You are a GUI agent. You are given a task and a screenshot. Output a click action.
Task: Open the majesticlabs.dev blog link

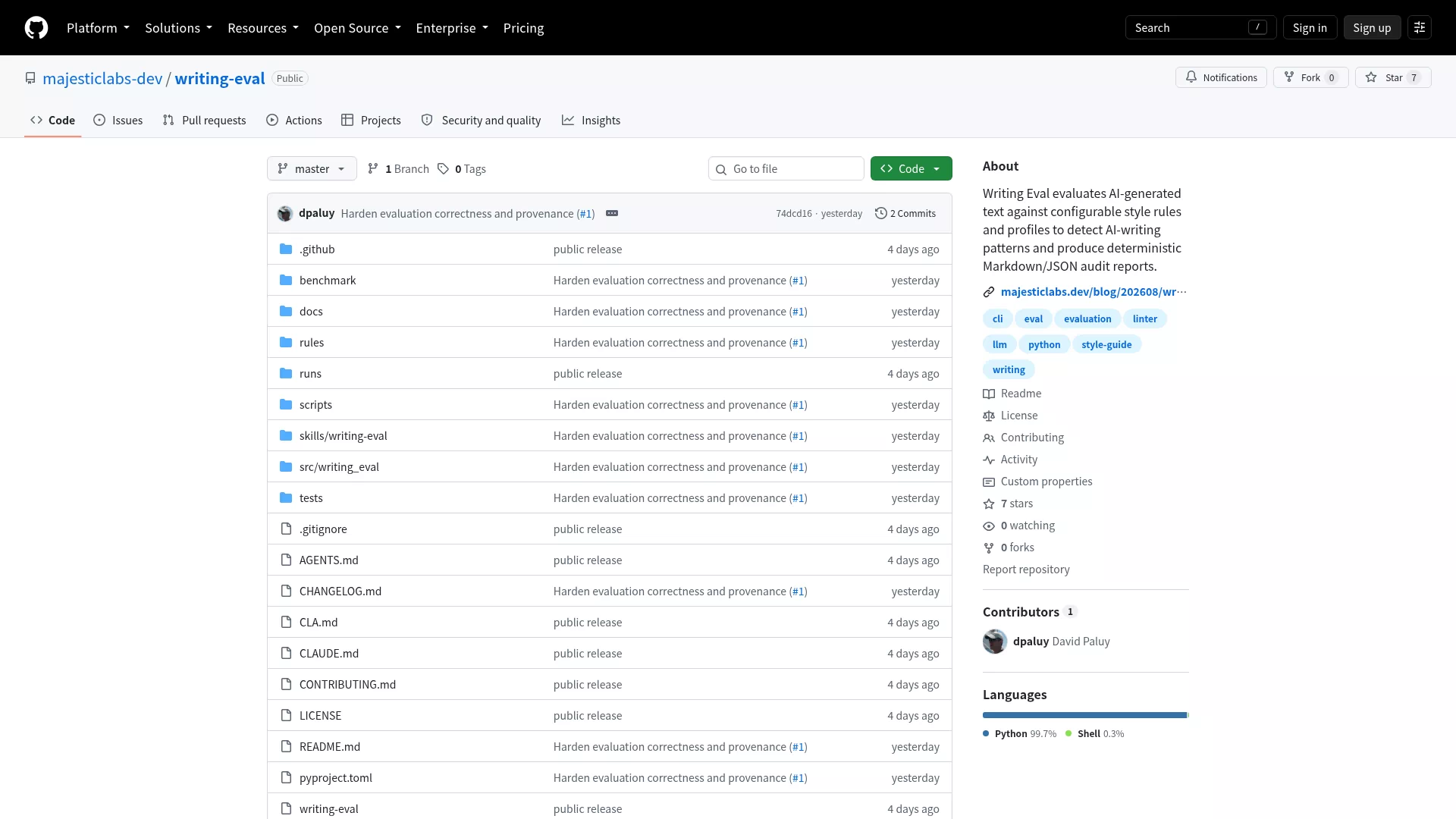[x=1094, y=293]
